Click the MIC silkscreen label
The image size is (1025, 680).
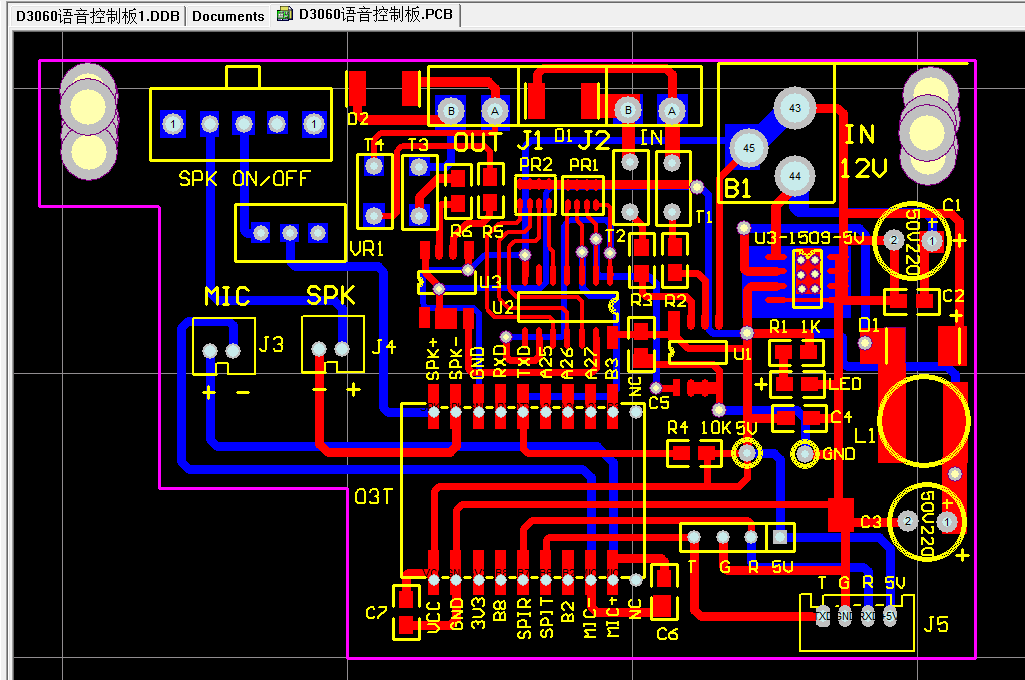tap(227, 296)
